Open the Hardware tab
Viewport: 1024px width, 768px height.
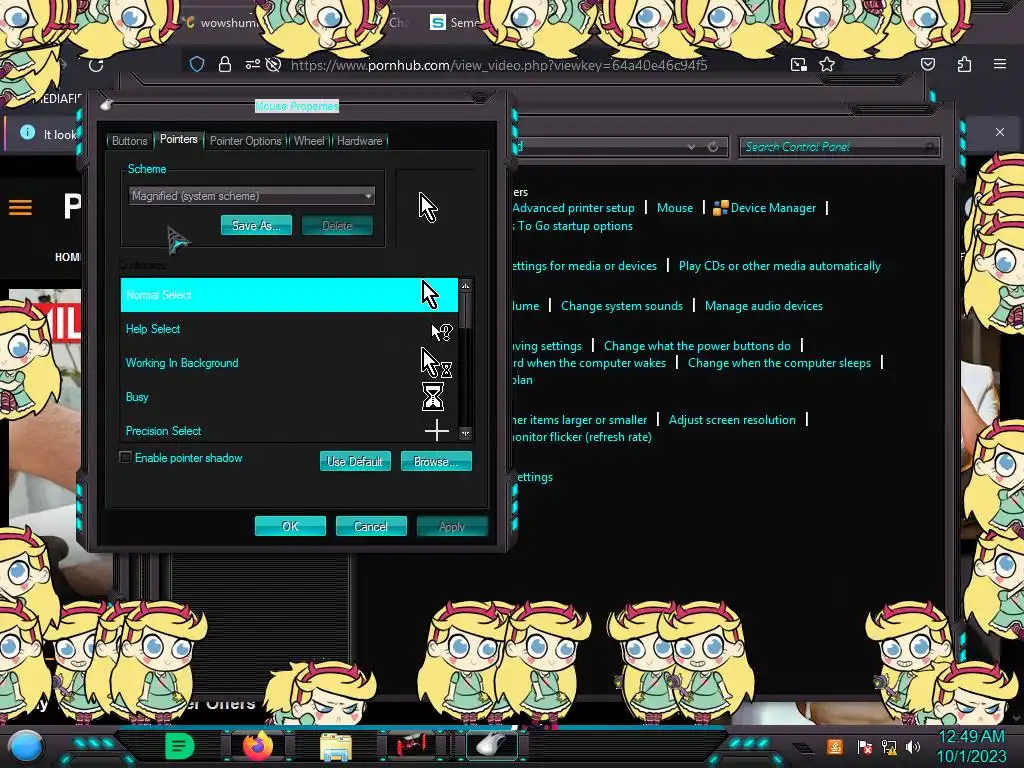(x=360, y=140)
